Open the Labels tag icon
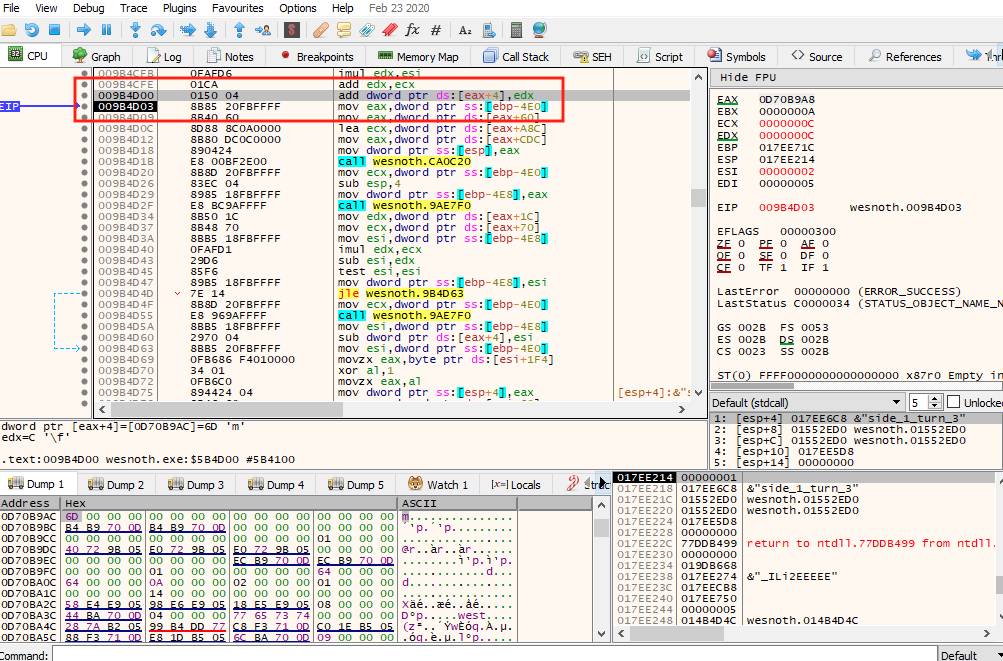The image size is (1003, 661). pyautogui.click(x=367, y=29)
